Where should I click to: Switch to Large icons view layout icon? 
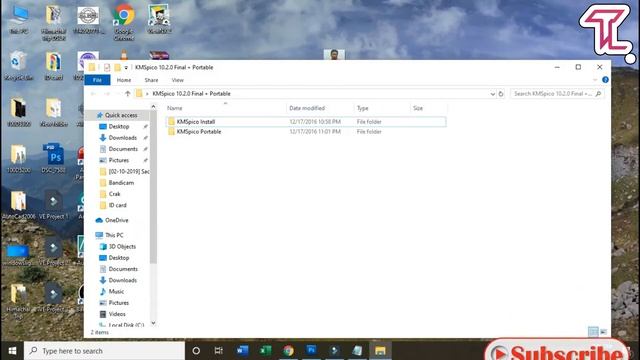click(604, 331)
